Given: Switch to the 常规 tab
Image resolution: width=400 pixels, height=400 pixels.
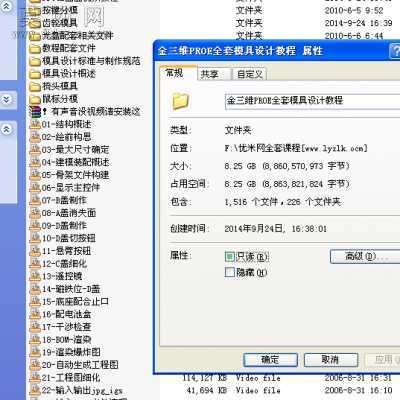Looking at the screenshot, I should [x=178, y=73].
